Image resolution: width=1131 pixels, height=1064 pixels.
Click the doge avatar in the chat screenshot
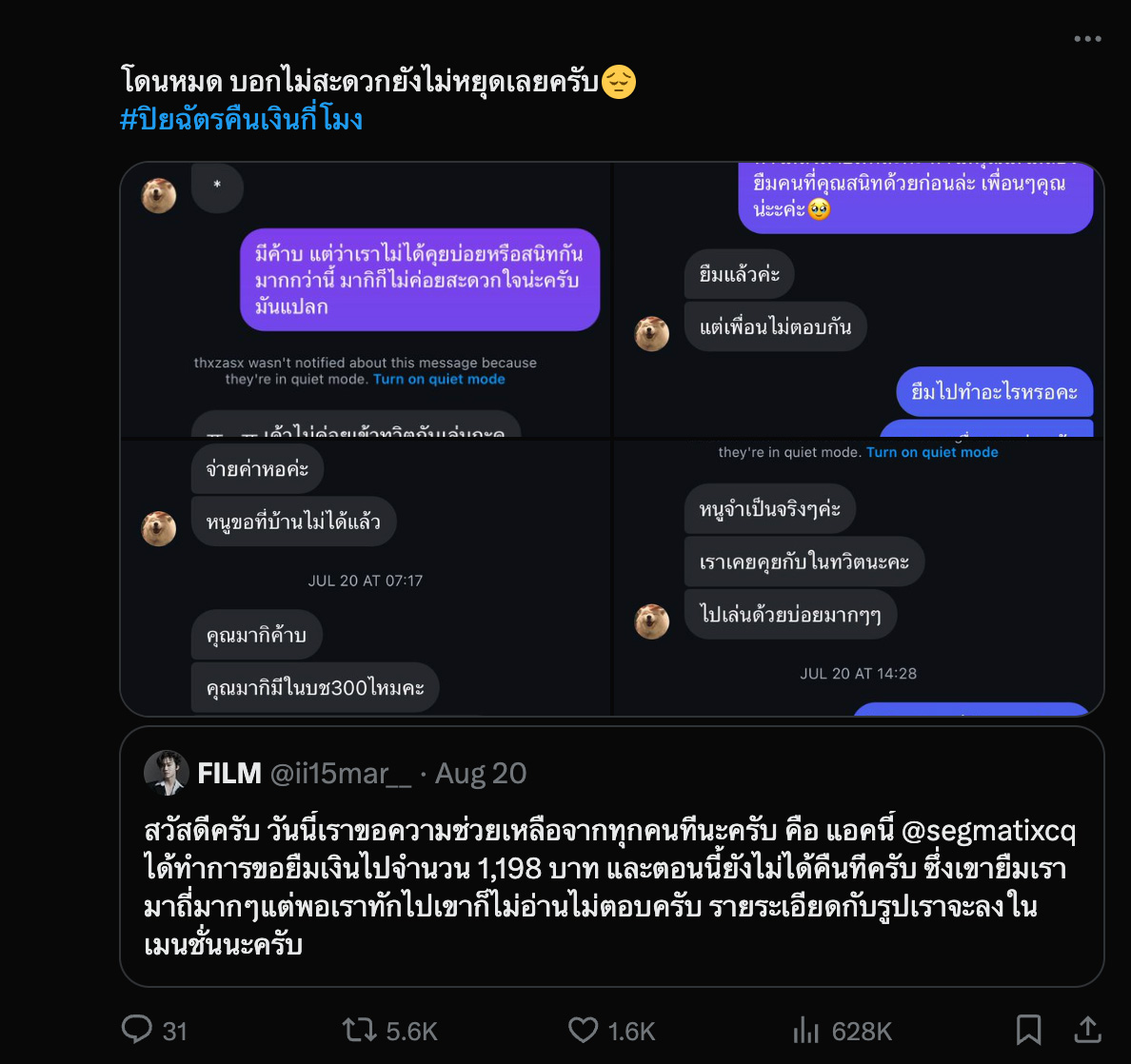[159, 196]
